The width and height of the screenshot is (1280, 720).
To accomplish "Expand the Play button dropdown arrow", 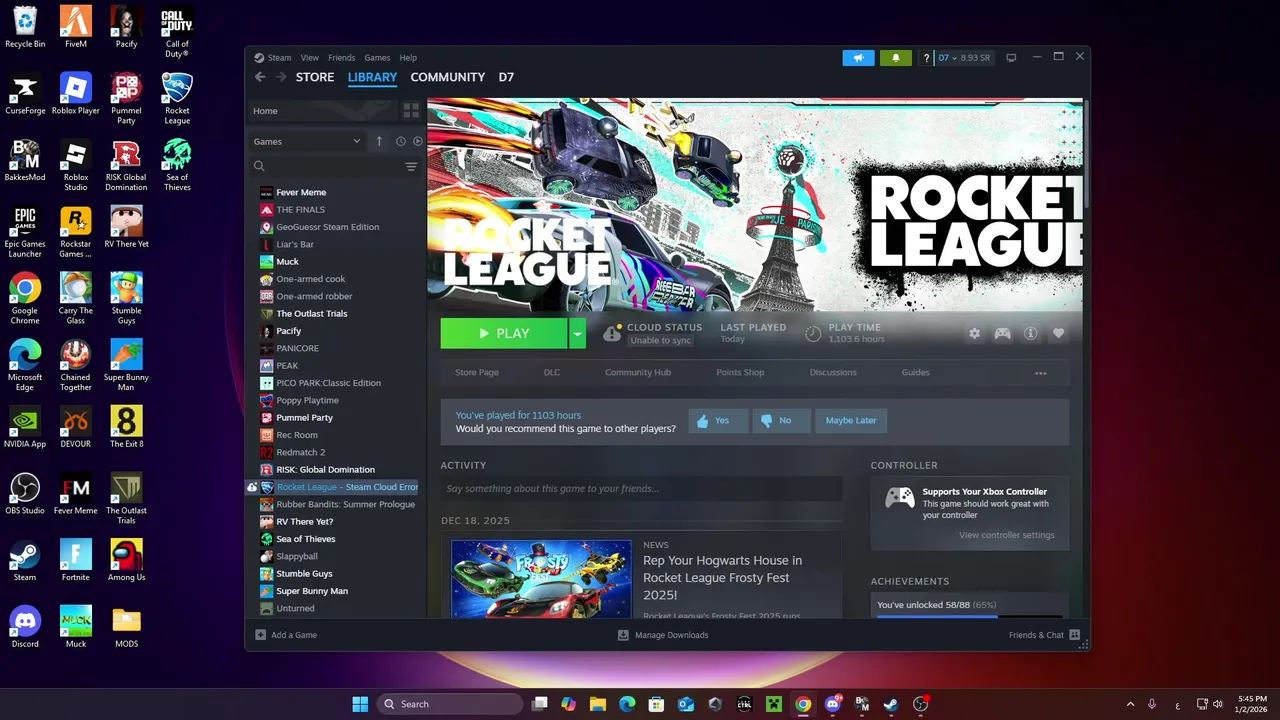I will coord(577,333).
